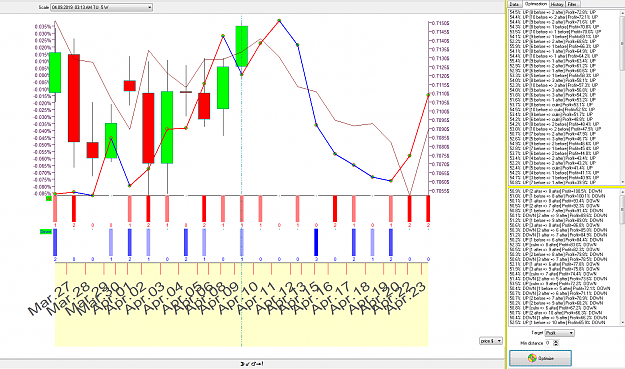Viewport: 625px width, 369px height.
Task: Click the Optimize button
Action: click(540, 358)
